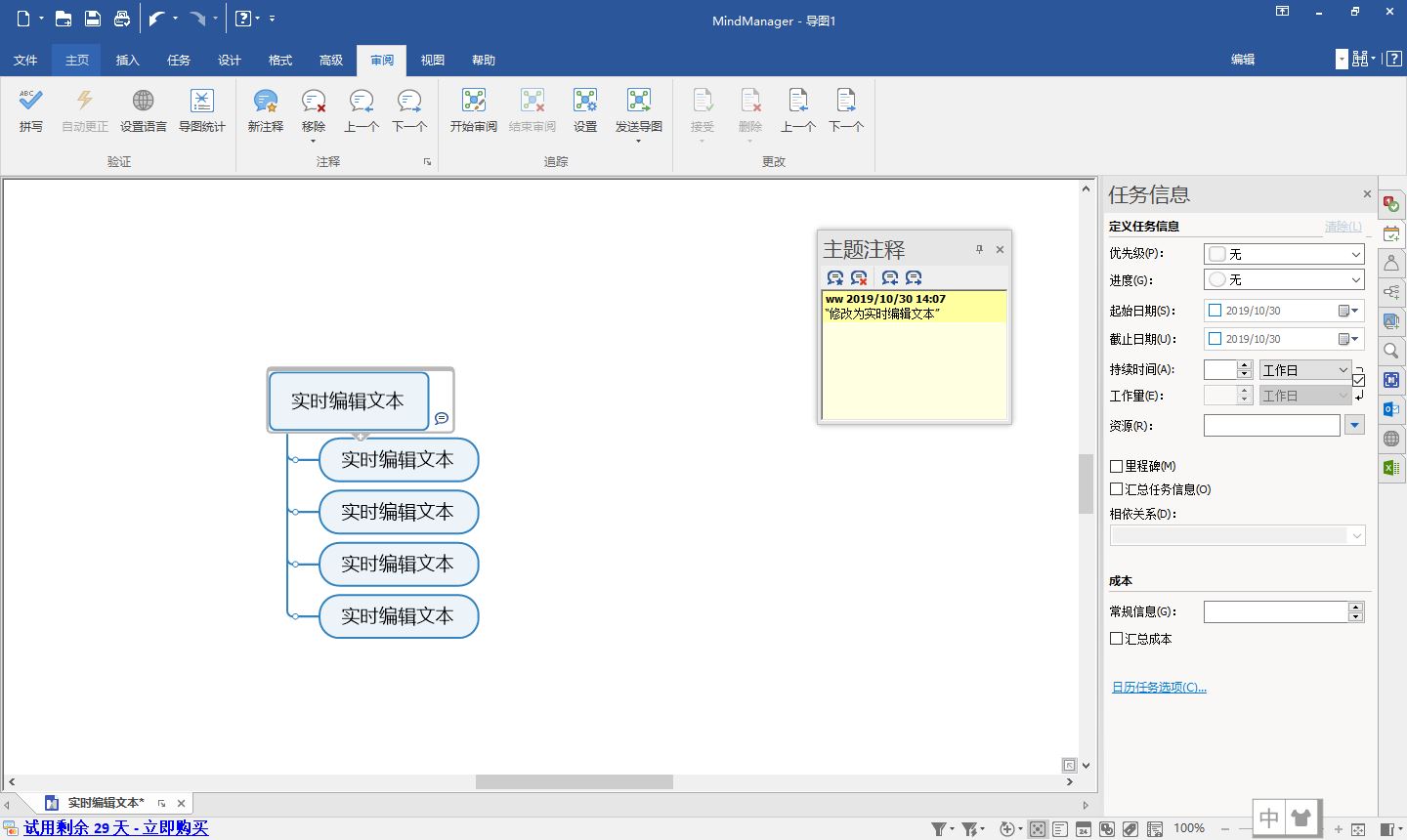The width and height of the screenshot is (1407, 840).
Task: Check the 汇总成本 option
Action: (x=1116, y=639)
